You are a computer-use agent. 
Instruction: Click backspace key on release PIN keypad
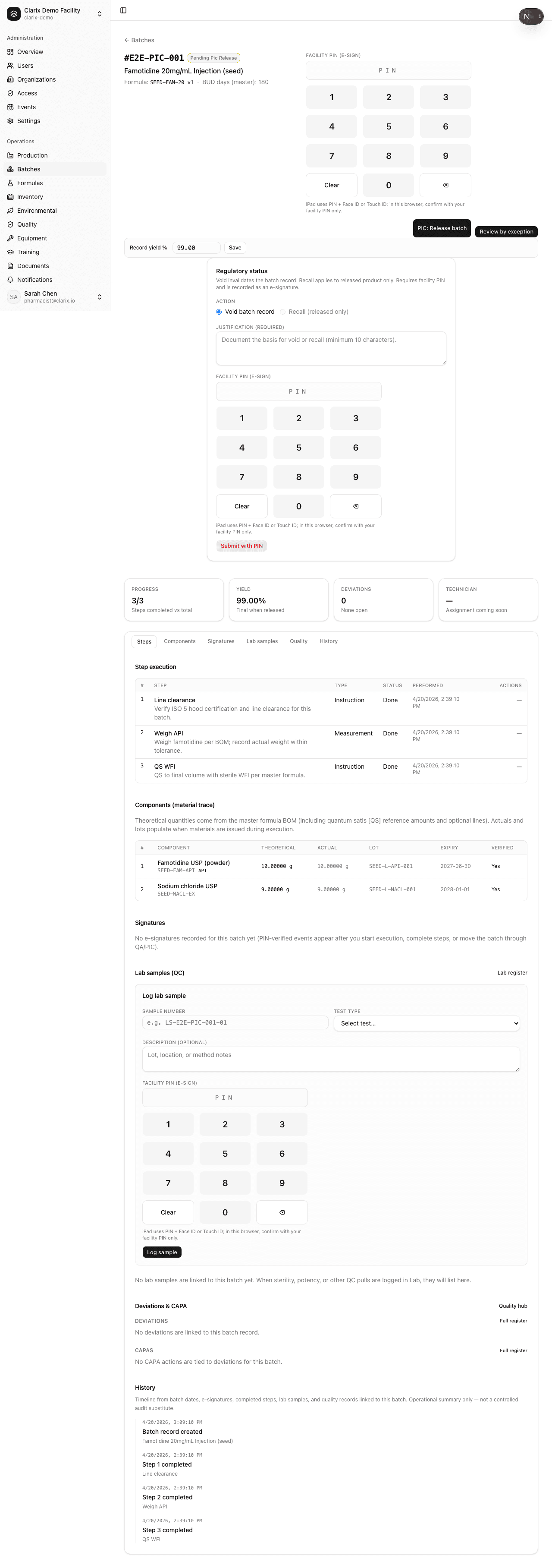click(x=445, y=185)
